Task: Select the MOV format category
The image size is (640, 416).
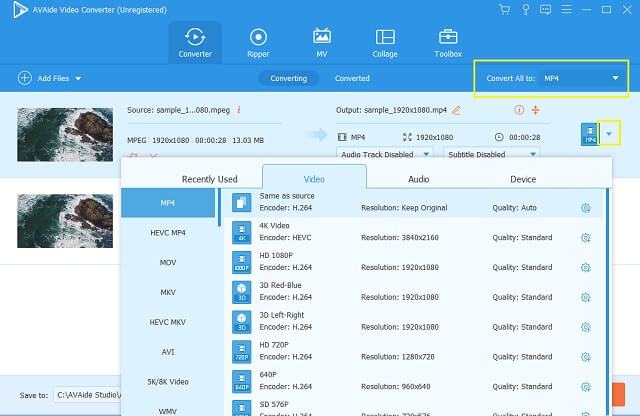Action: coord(168,263)
